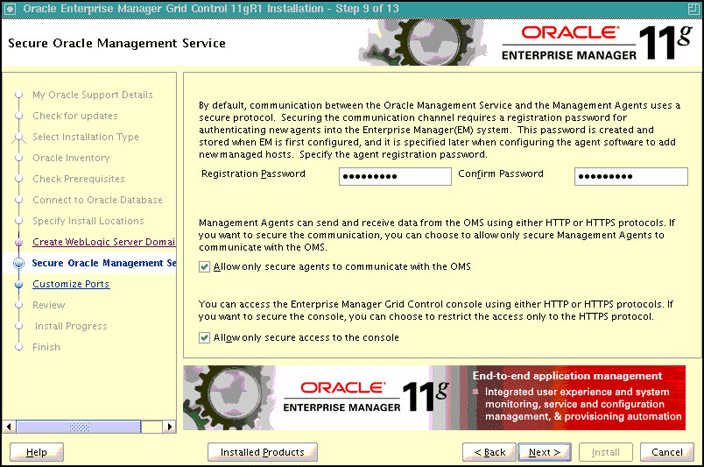Image resolution: width=704 pixels, height=467 pixels.
Task: Click the Connect to Oracle Database step
Action: [x=97, y=200]
